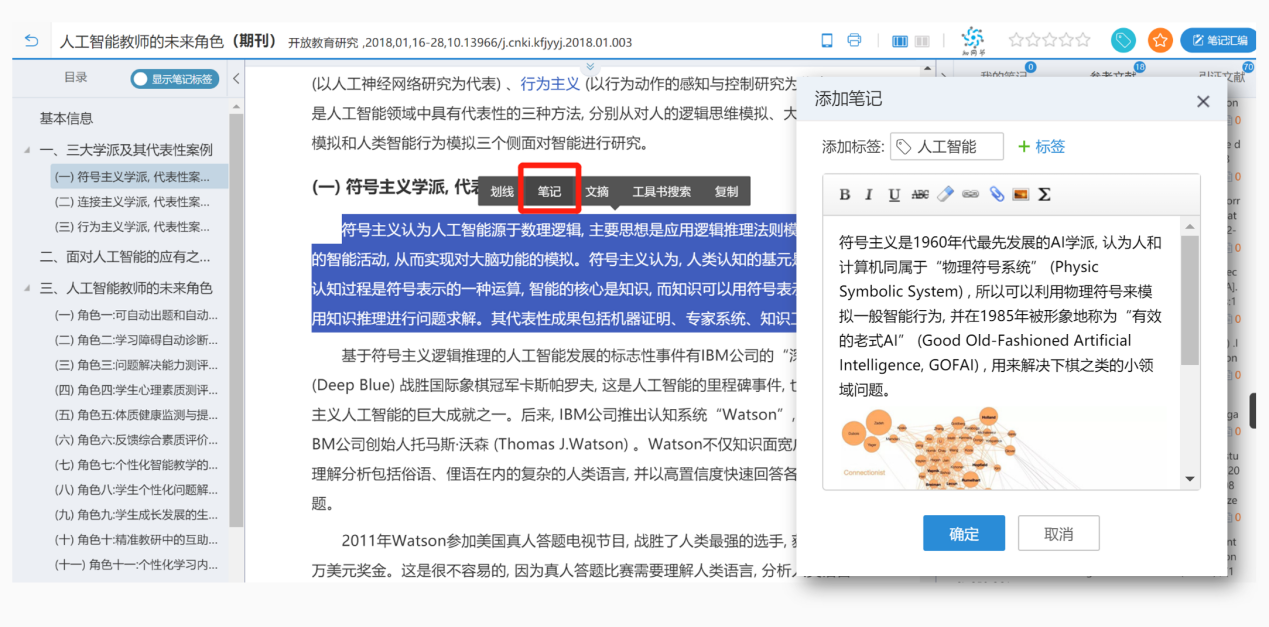Image resolution: width=1269 pixels, height=627 pixels.
Task: Open (九) 角色九:学生成长发展 entry
Action: (x=136, y=515)
